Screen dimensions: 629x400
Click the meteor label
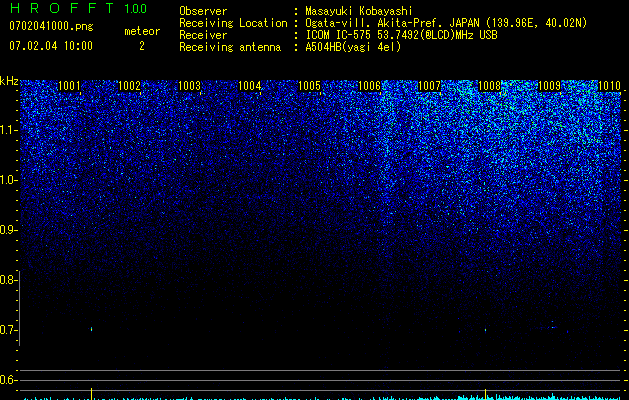[142, 31]
